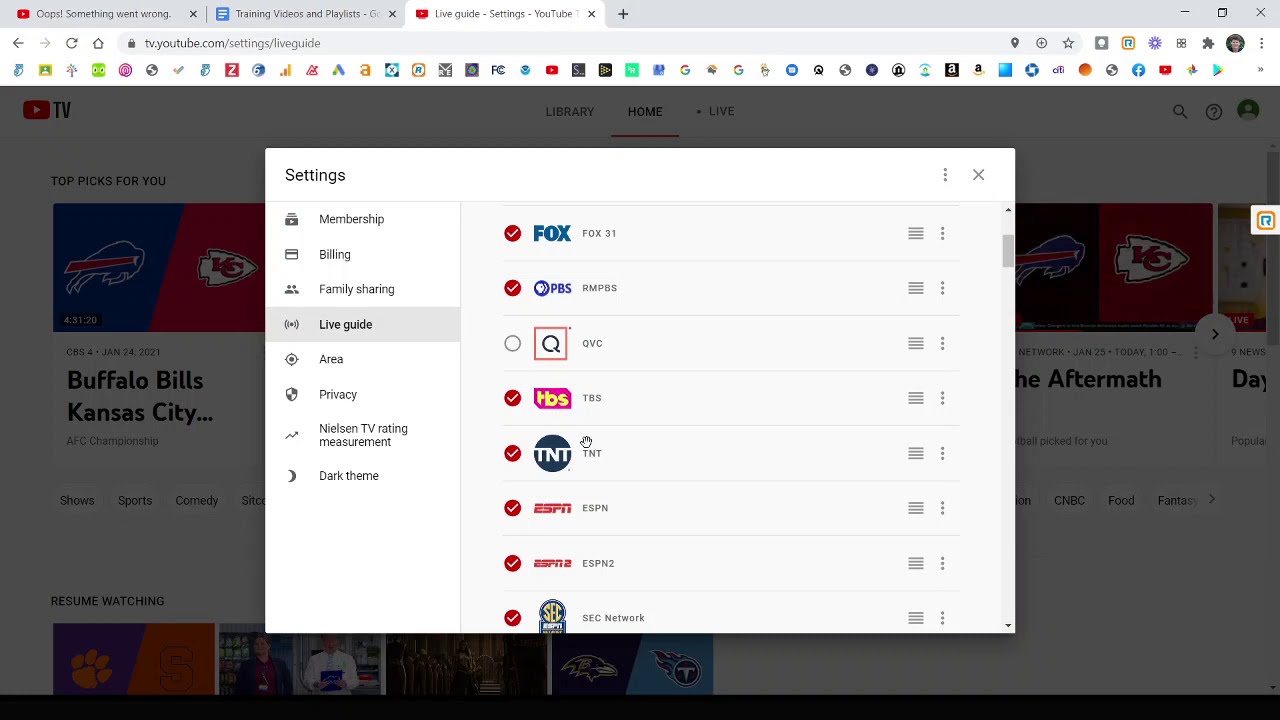Open the three-dot menu for TBS
This screenshot has height=720, width=1280.
pos(942,398)
